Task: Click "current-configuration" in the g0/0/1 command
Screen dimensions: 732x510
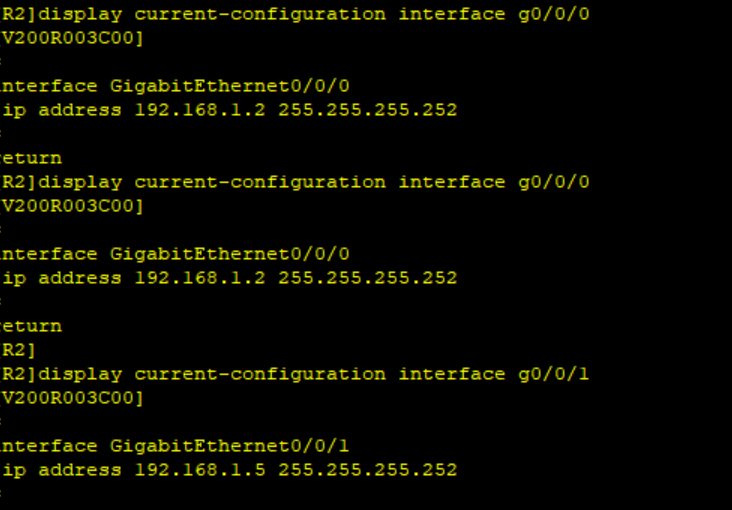Action: pos(260,374)
